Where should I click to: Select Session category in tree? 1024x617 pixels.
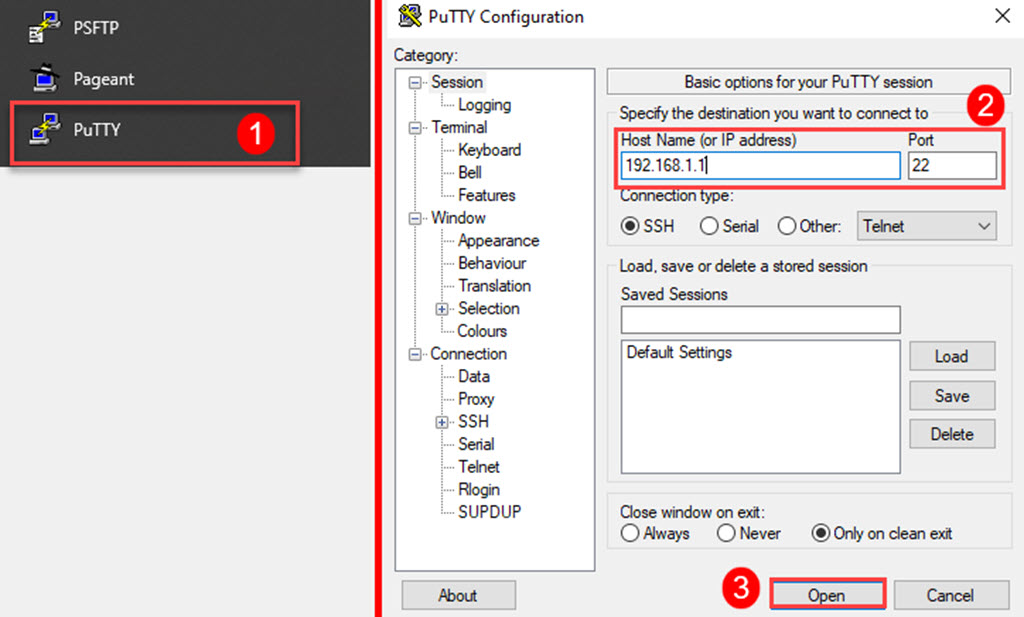pyautogui.click(x=456, y=82)
